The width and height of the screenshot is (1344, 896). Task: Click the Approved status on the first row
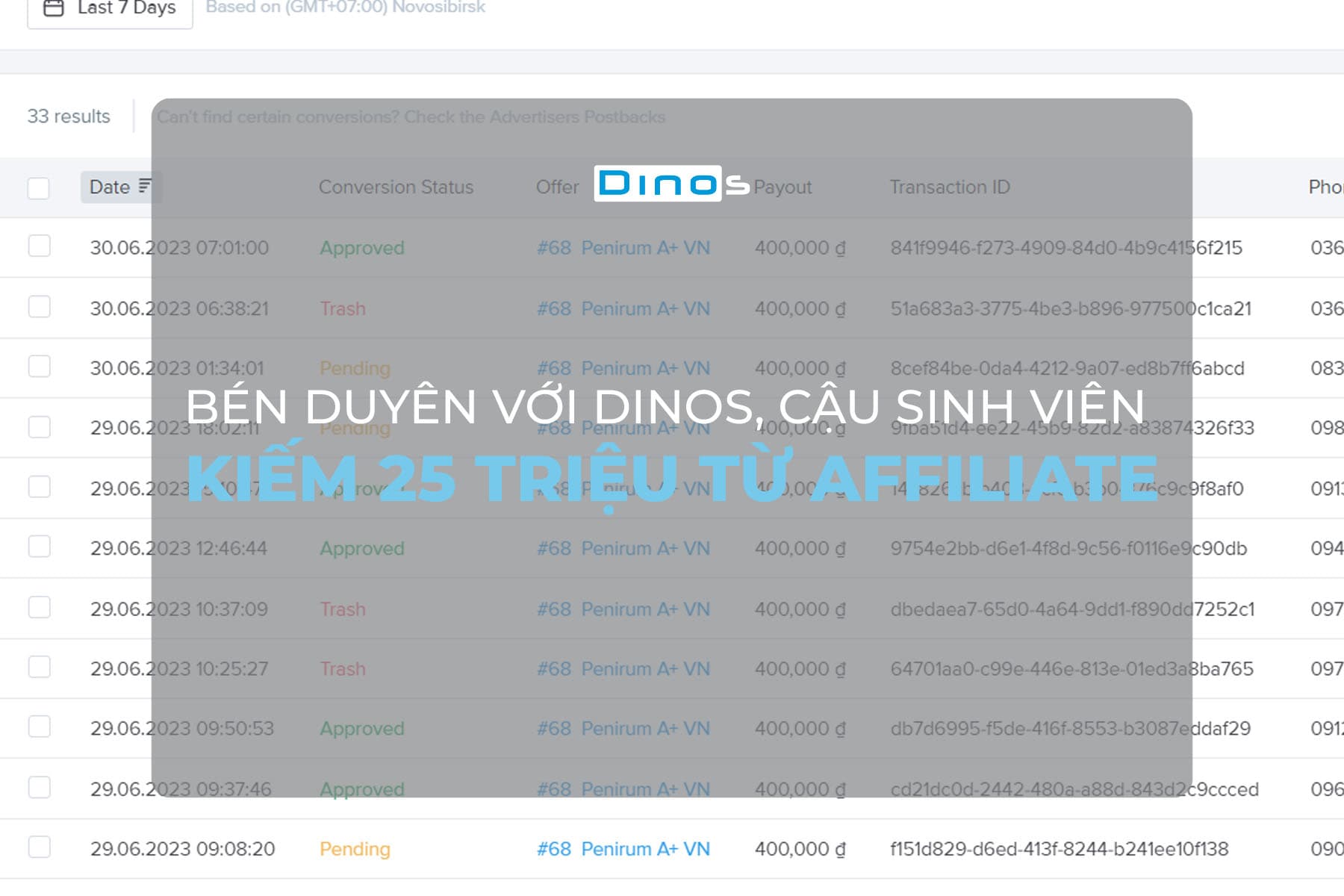tap(361, 247)
